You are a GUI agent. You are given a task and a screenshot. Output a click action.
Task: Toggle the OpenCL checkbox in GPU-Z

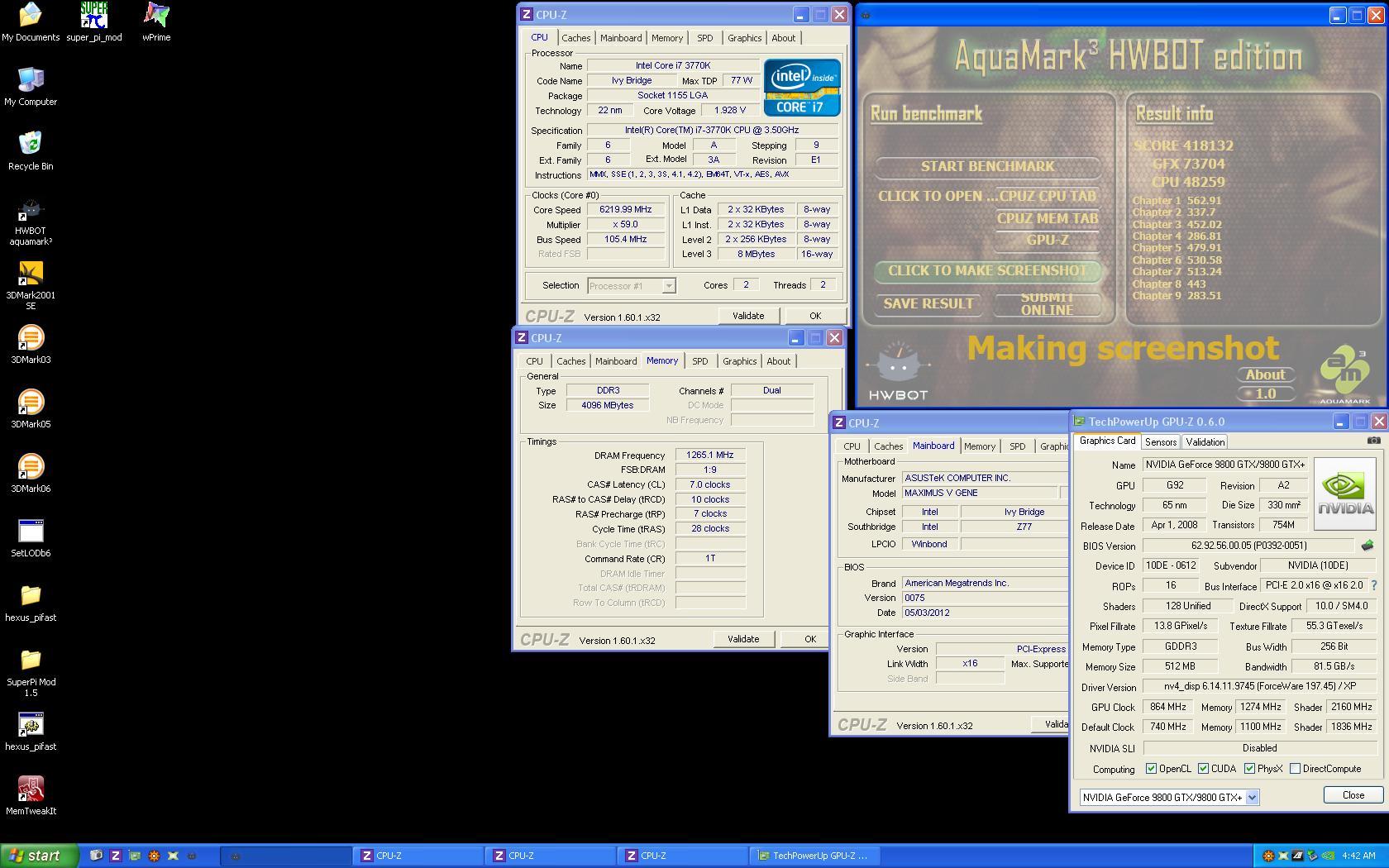tap(1151, 769)
